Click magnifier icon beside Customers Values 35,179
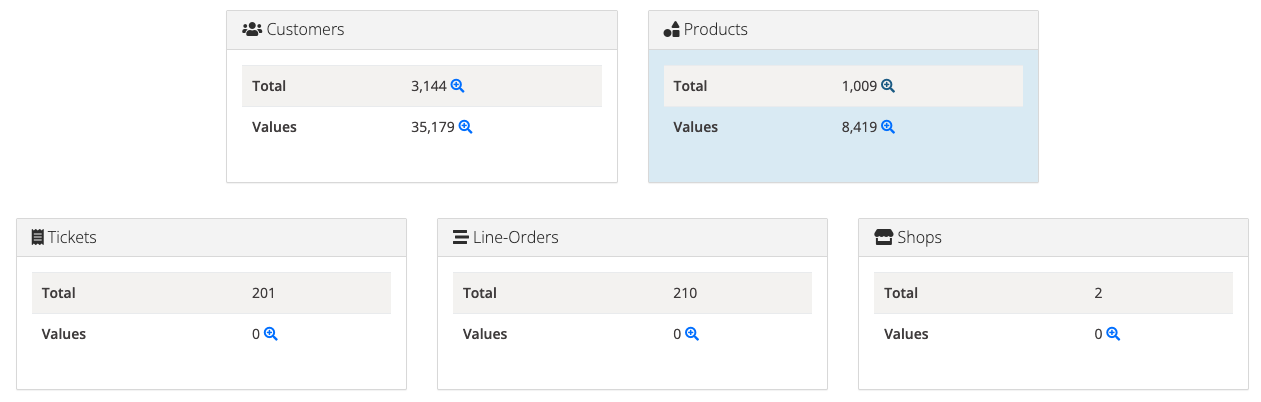This screenshot has height=402, width=1261. point(465,127)
